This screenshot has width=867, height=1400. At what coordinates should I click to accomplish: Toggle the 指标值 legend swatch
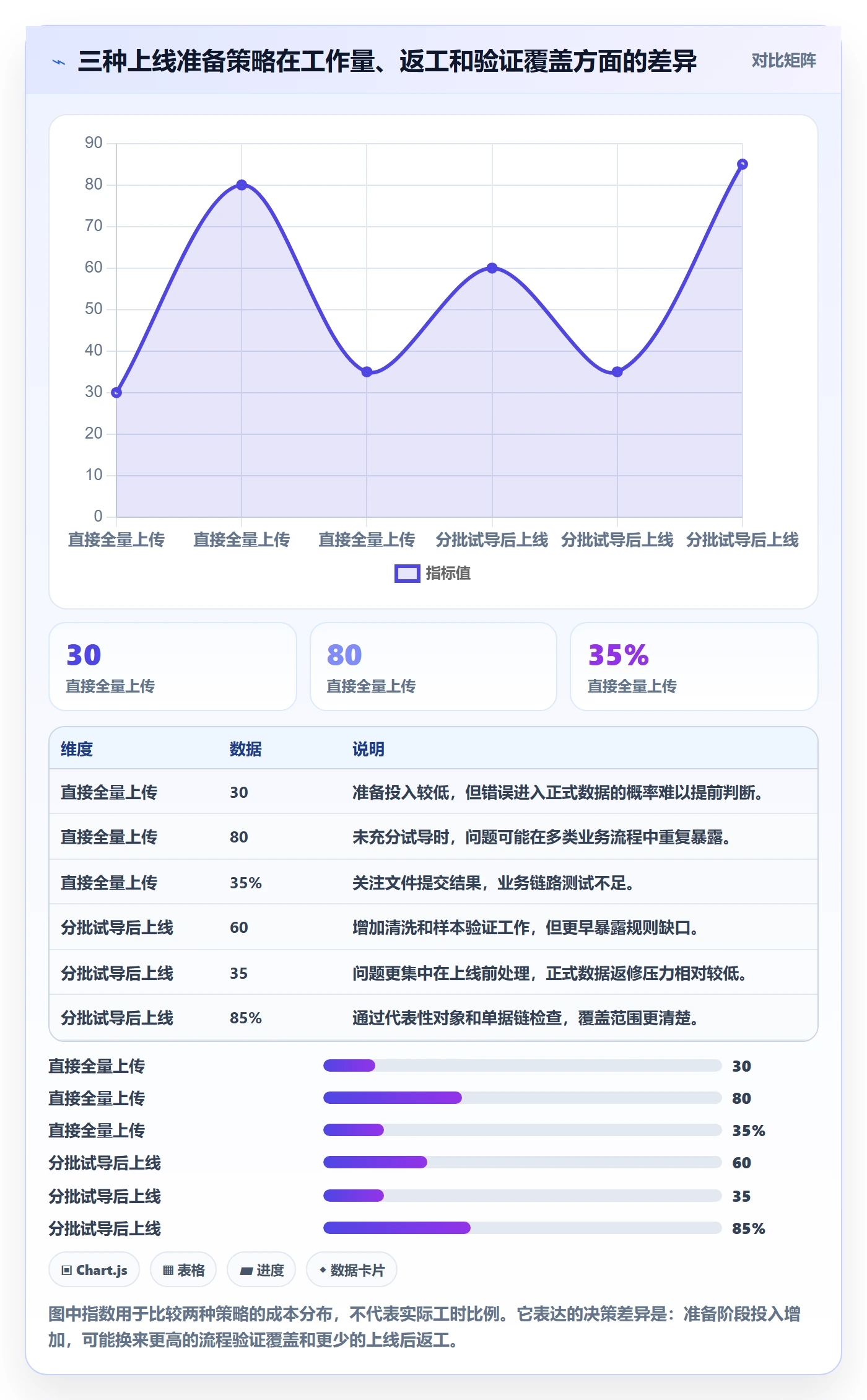pos(407,574)
